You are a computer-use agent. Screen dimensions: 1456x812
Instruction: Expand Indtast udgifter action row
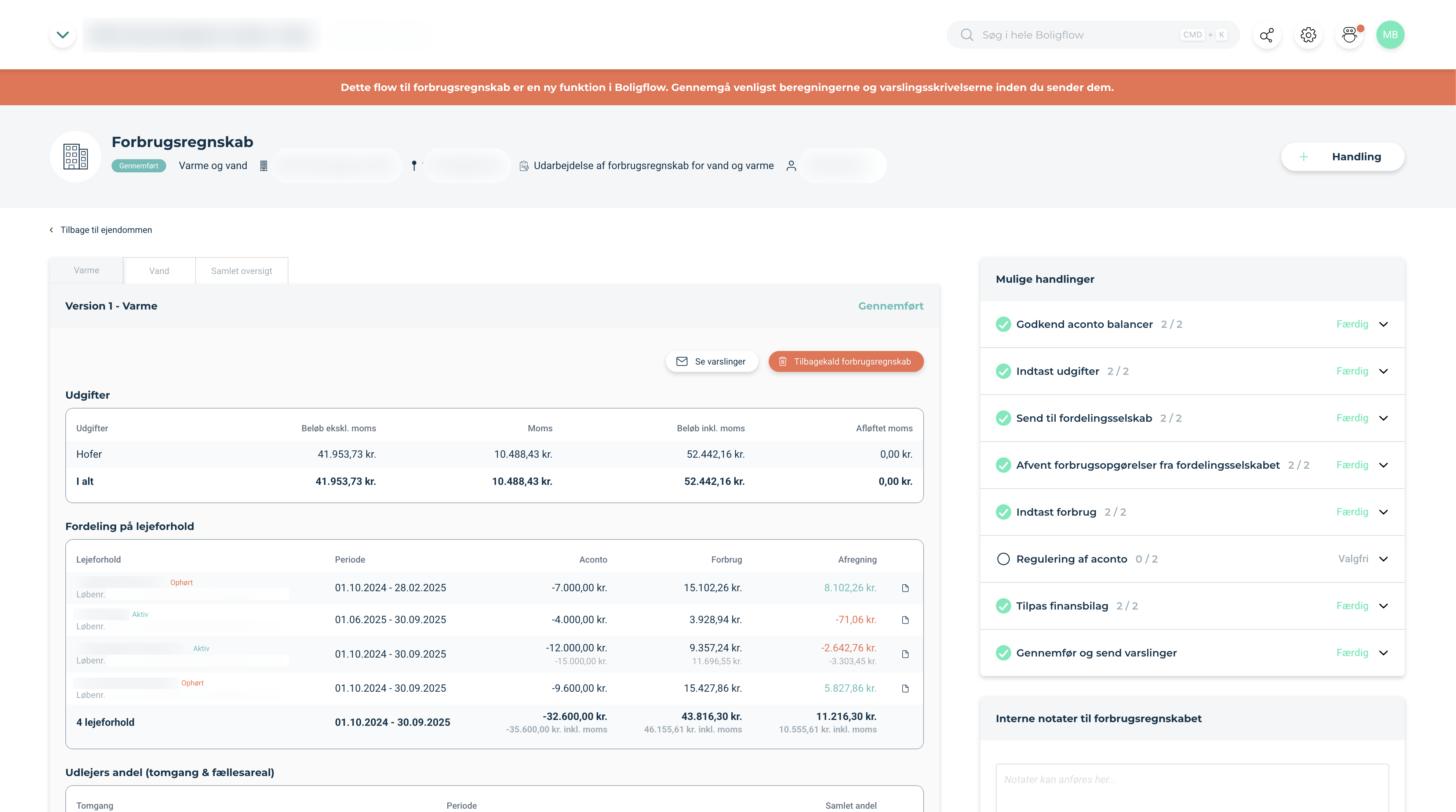click(x=1383, y=371)
